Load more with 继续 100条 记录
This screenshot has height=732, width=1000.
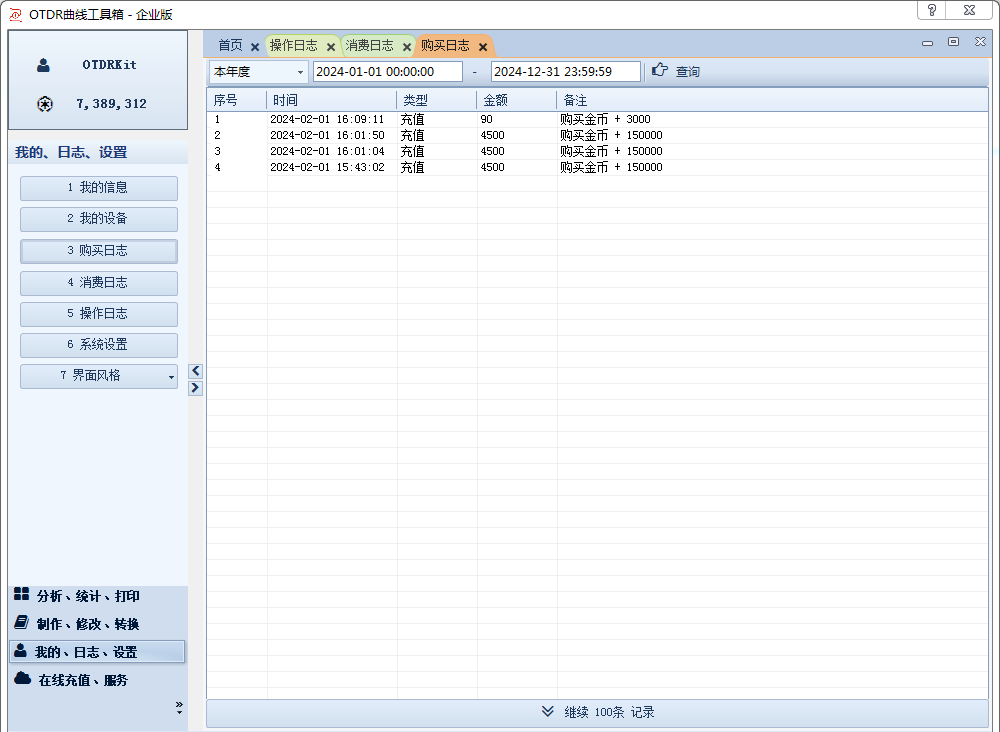[x=597, y=713]
